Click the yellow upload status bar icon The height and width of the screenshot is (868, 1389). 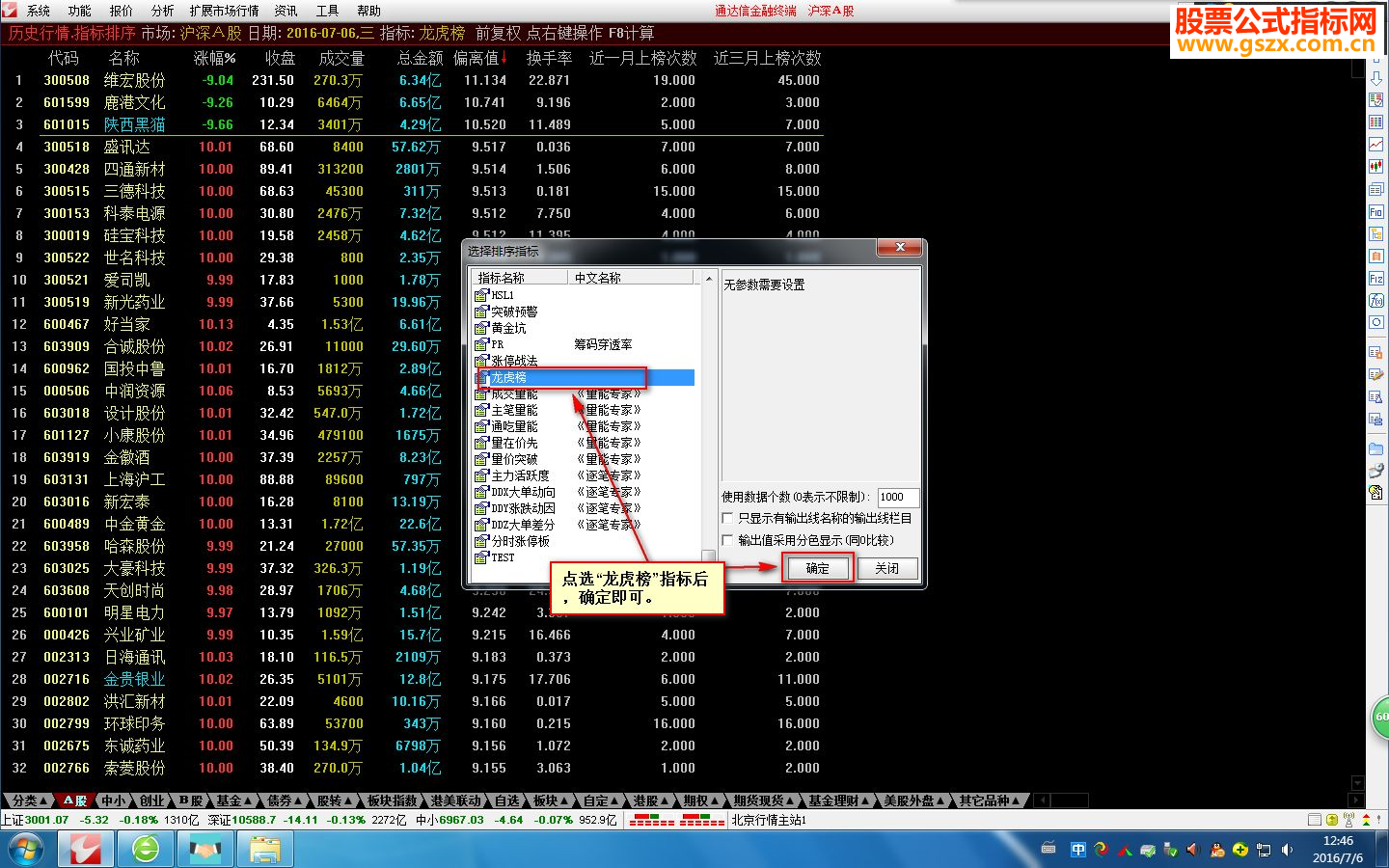tap(1332, 820)
